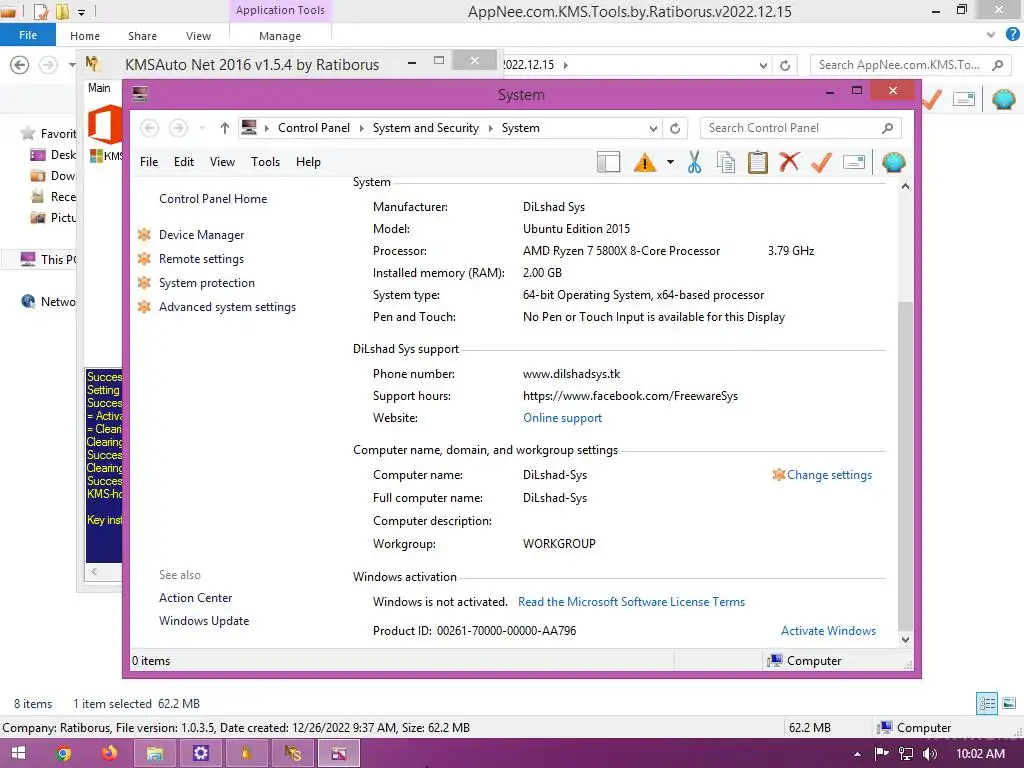1024x768 pixels.
Task: Click Activate Windows link
Action: (x=828, y=631)
